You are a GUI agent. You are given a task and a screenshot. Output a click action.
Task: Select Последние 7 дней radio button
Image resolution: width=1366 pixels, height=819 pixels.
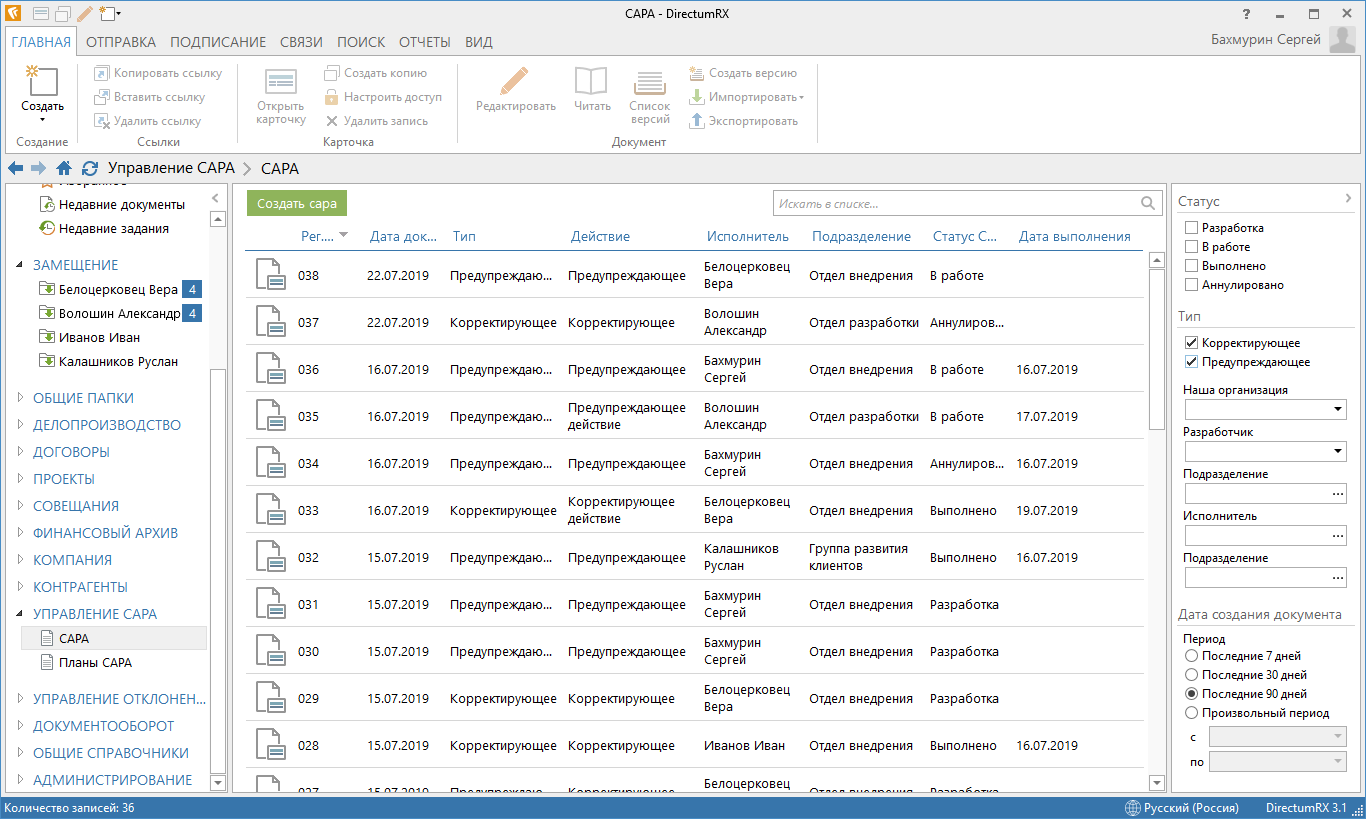click(x=1191, y=656)
